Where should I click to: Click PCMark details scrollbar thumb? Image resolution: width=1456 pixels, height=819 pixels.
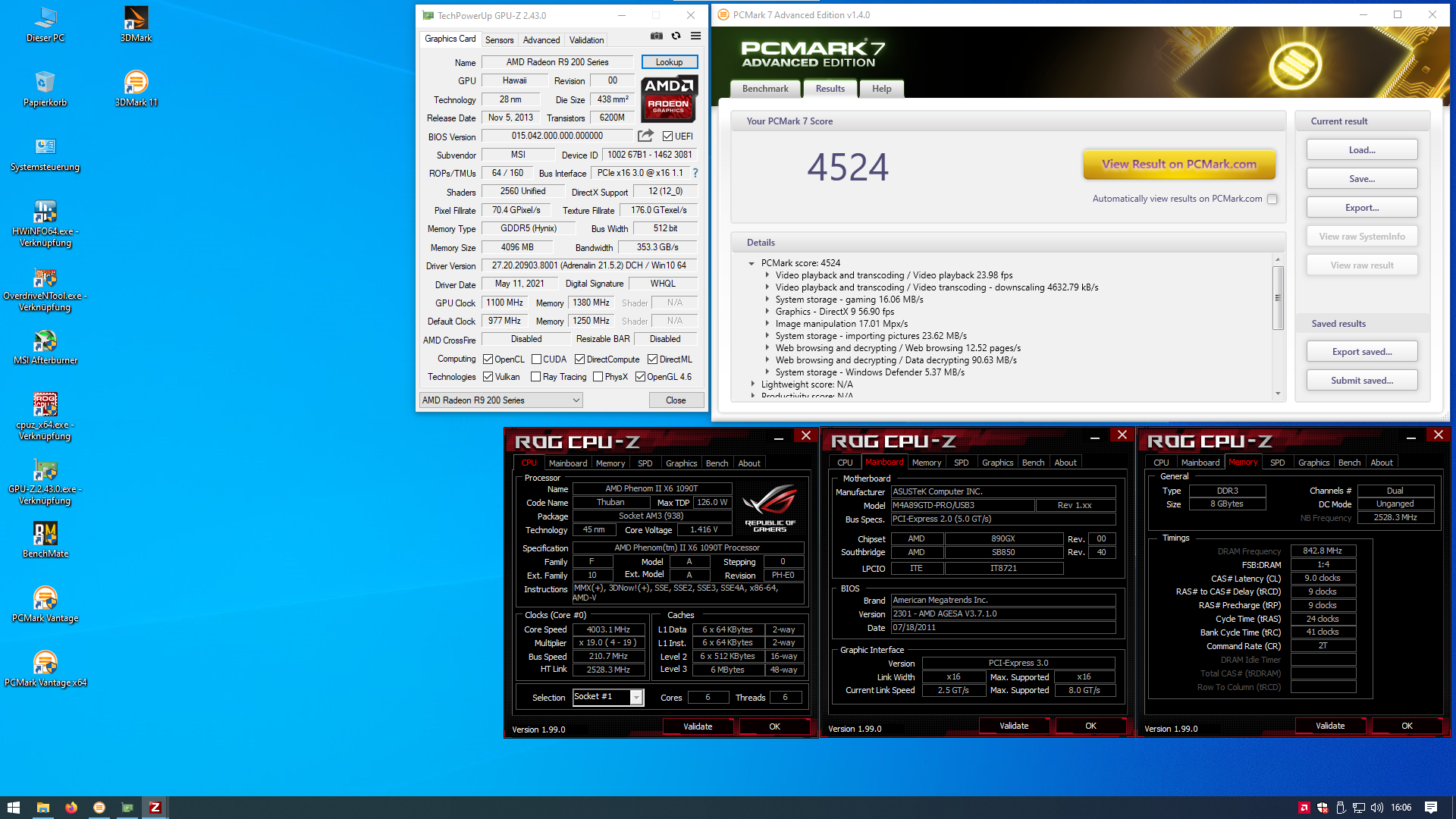coord(1278,298)
